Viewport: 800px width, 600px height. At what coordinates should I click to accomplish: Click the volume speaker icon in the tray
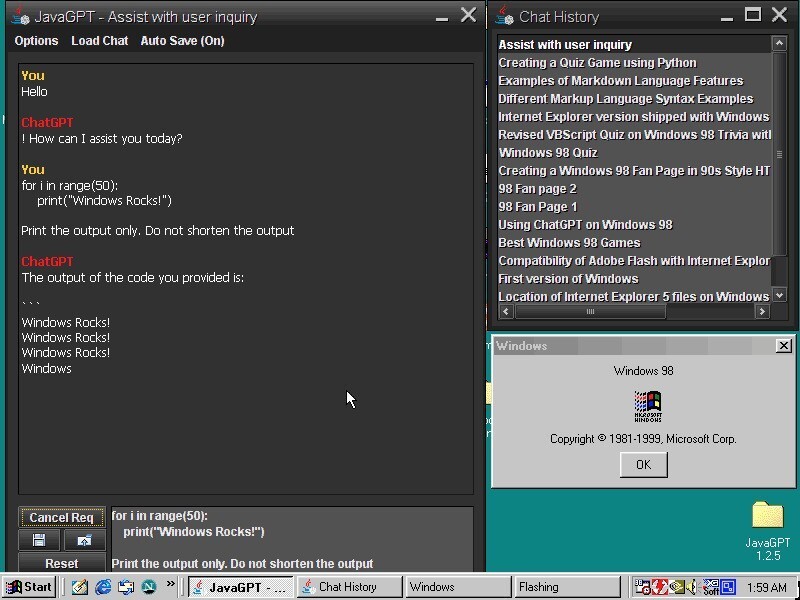coord(692,587)
